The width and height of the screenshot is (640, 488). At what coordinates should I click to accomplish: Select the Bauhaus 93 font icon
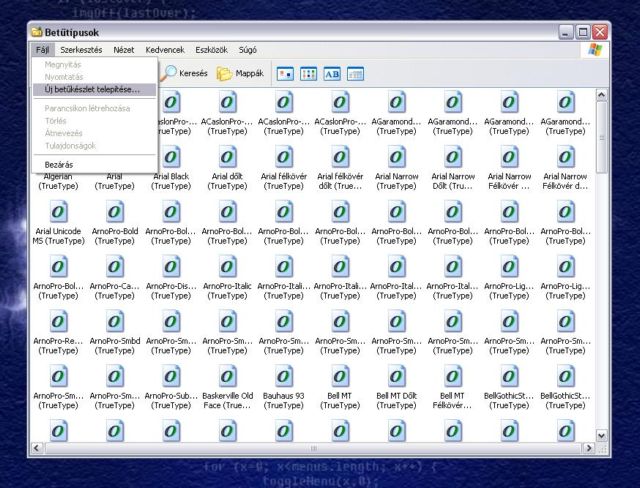pyautogui.click(x=284, y=377)
